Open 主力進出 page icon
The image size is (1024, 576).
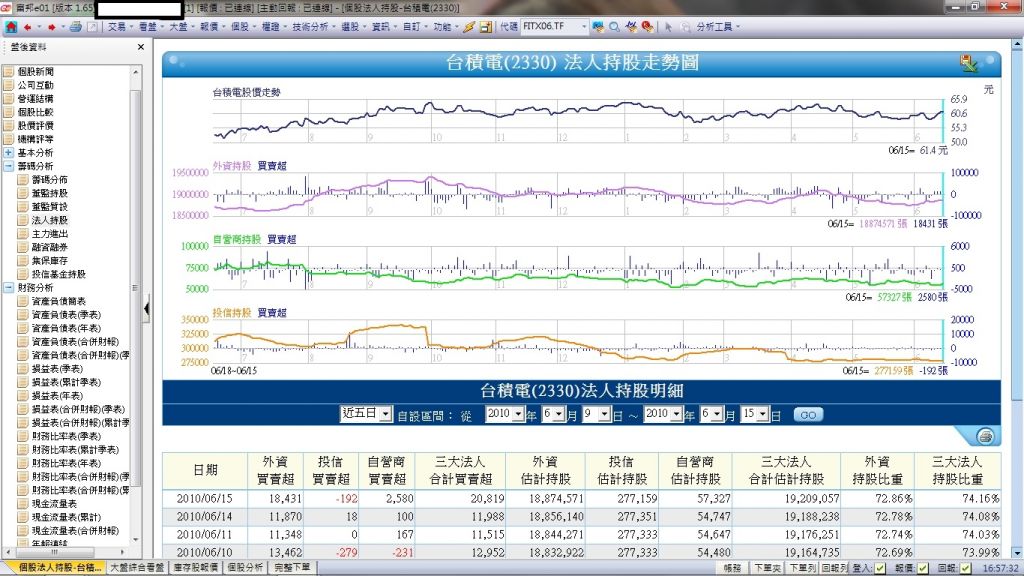[23, 234]
